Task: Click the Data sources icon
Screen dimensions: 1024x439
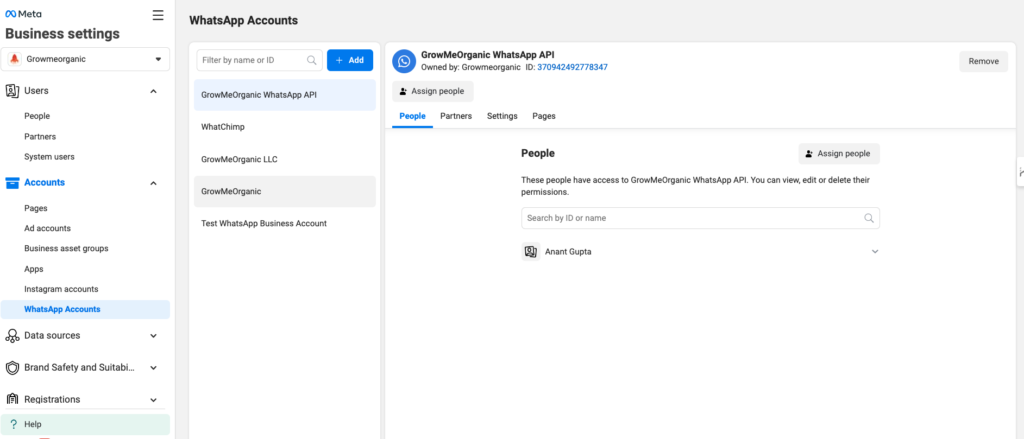Action: 12,336
